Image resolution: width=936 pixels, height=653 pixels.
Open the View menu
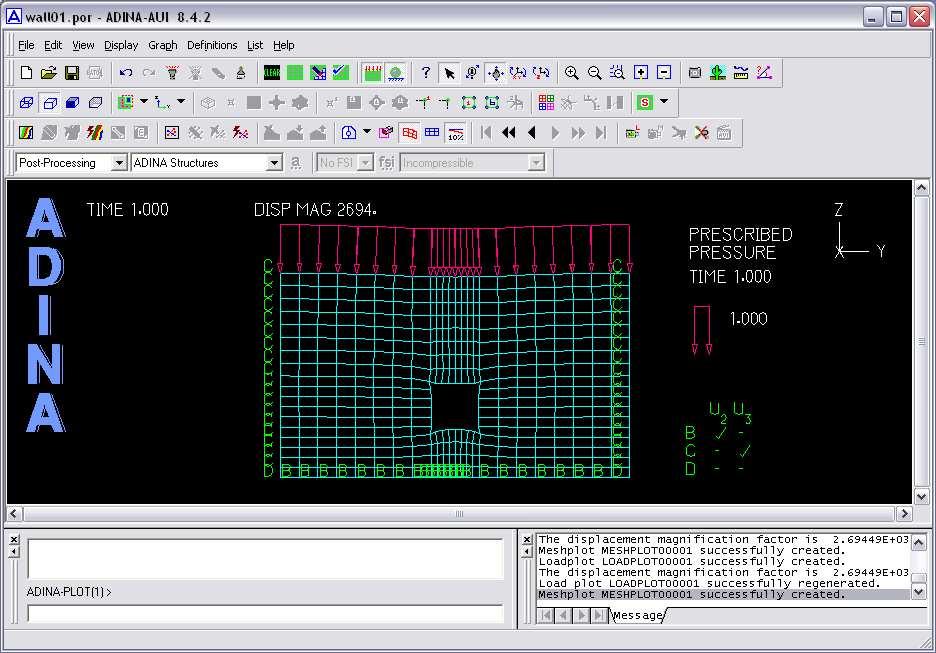click(x=83, y=45)
